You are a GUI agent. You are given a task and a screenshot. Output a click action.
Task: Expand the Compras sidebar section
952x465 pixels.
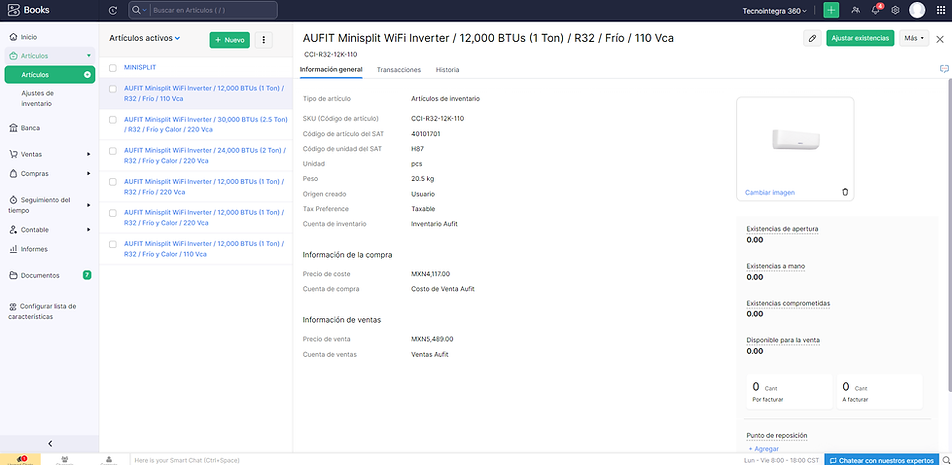[50, 174]
